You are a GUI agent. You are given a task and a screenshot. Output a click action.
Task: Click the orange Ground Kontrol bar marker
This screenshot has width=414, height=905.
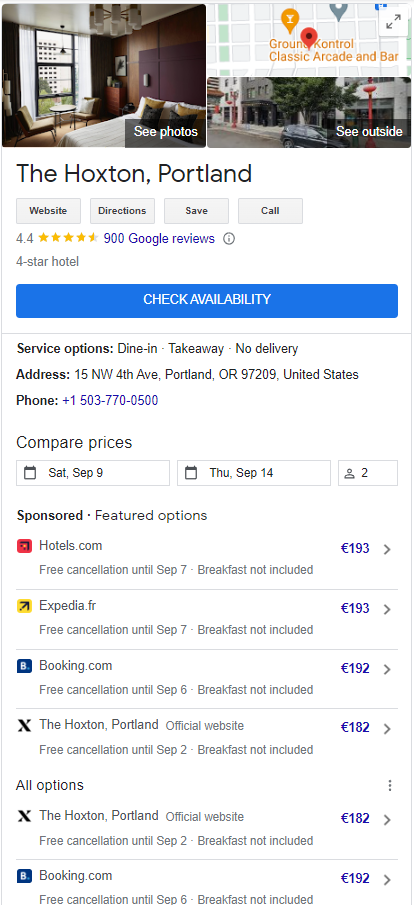(289, 21)
